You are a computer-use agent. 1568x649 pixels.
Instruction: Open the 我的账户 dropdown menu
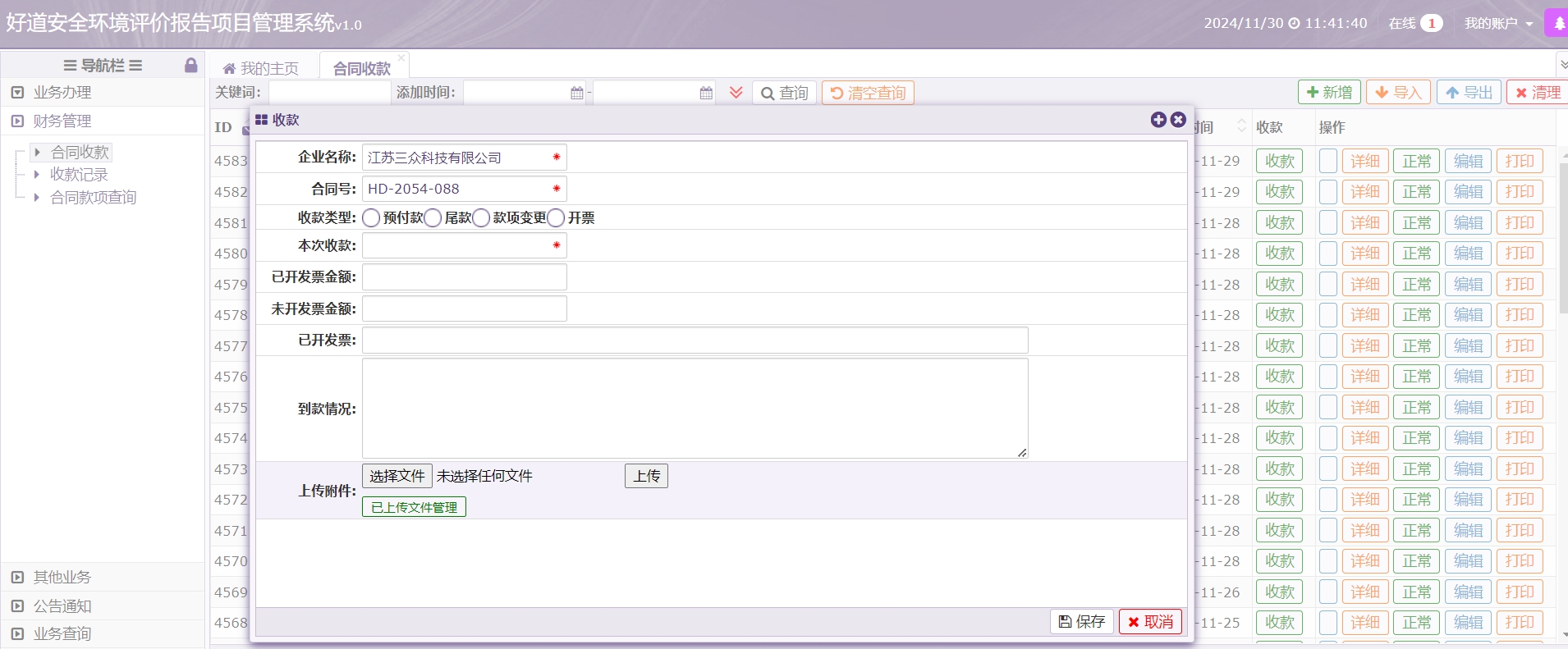point(1498,24)
